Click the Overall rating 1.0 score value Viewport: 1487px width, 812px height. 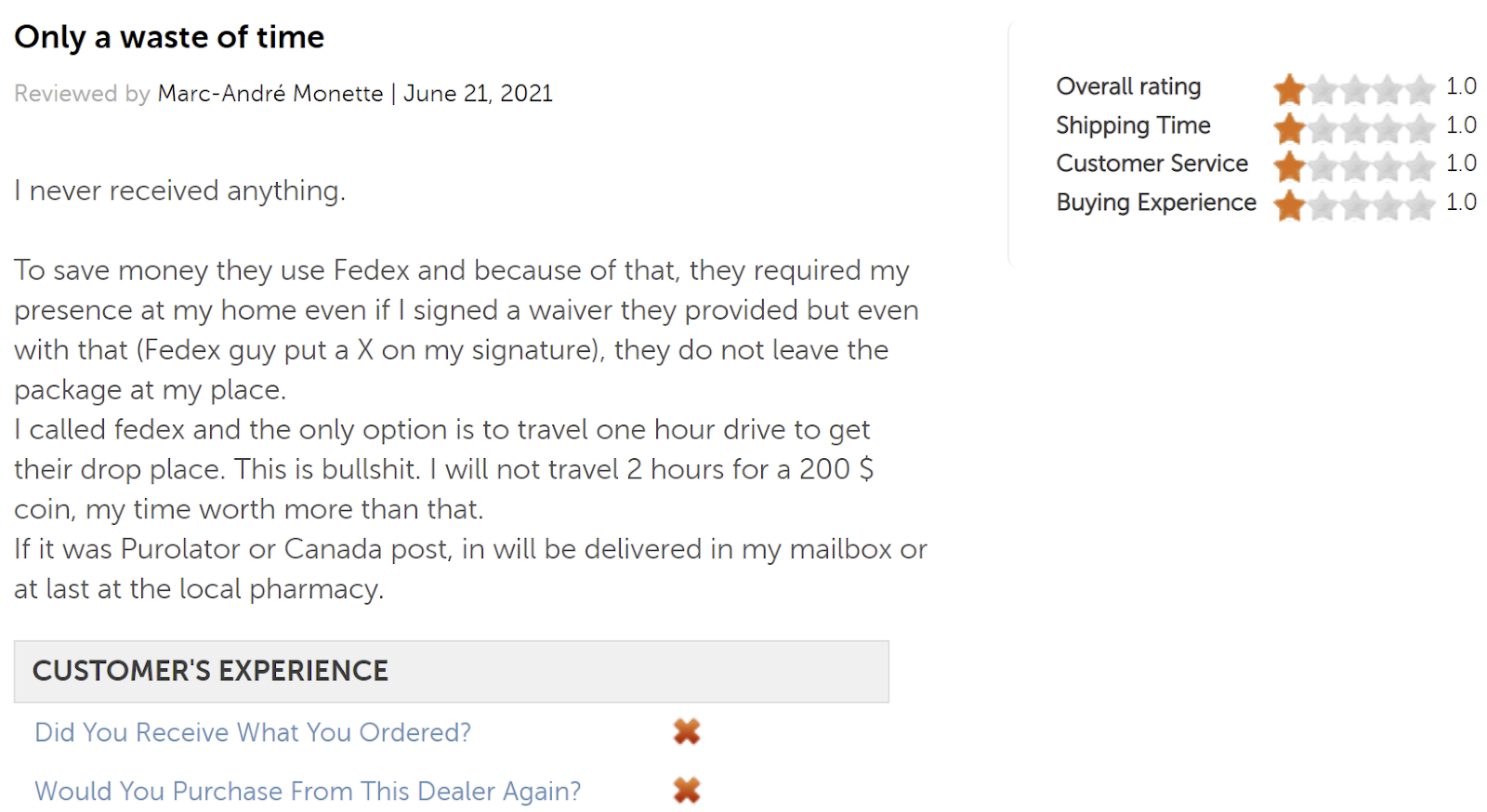click(1461, 86)
